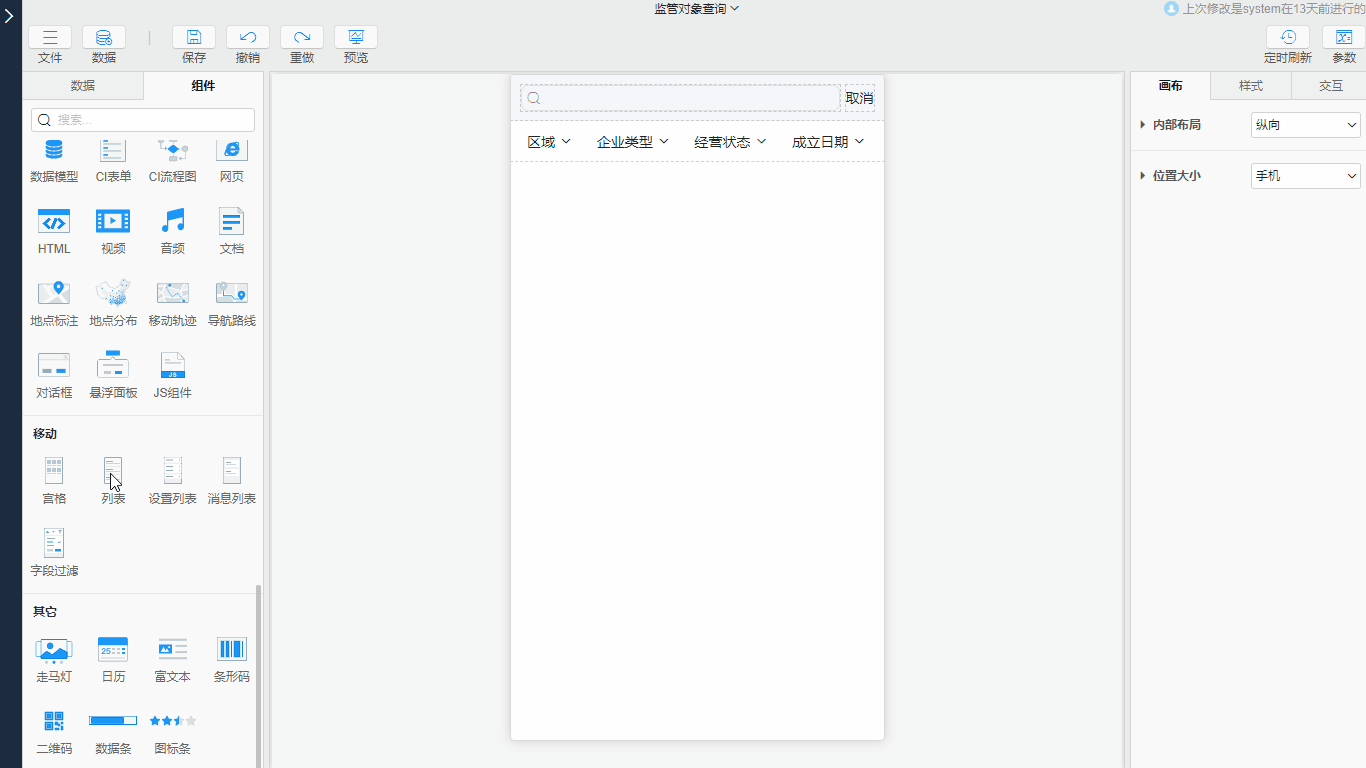Screen dimensions: 1366x768
Task: Click the Scheduled Refresh (定时刷新) icon
Action: click(x=1287, y=38)
